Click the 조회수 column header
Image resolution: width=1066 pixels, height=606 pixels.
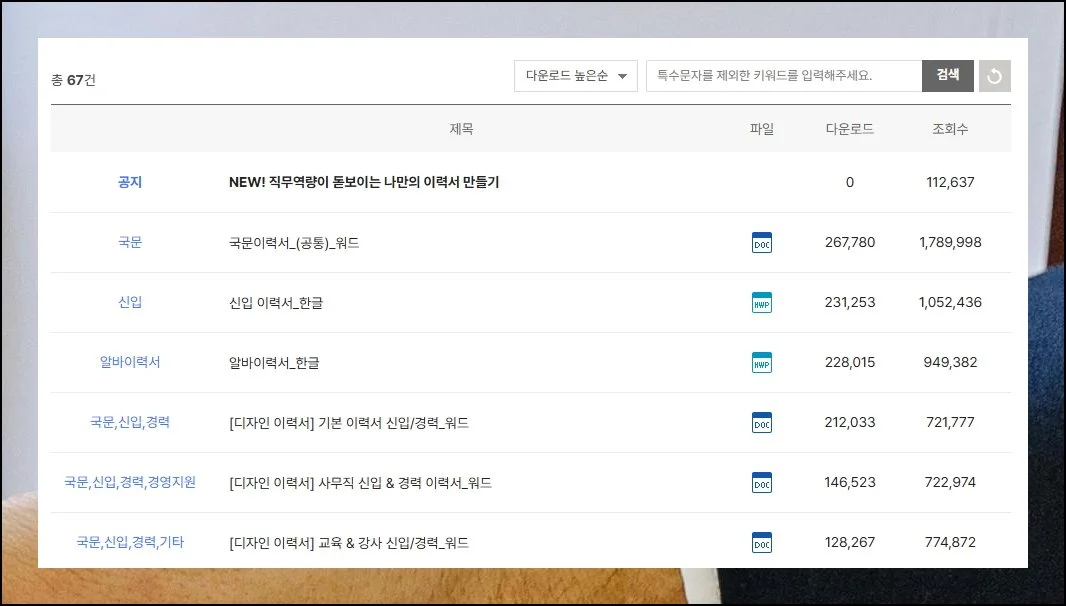950,129
